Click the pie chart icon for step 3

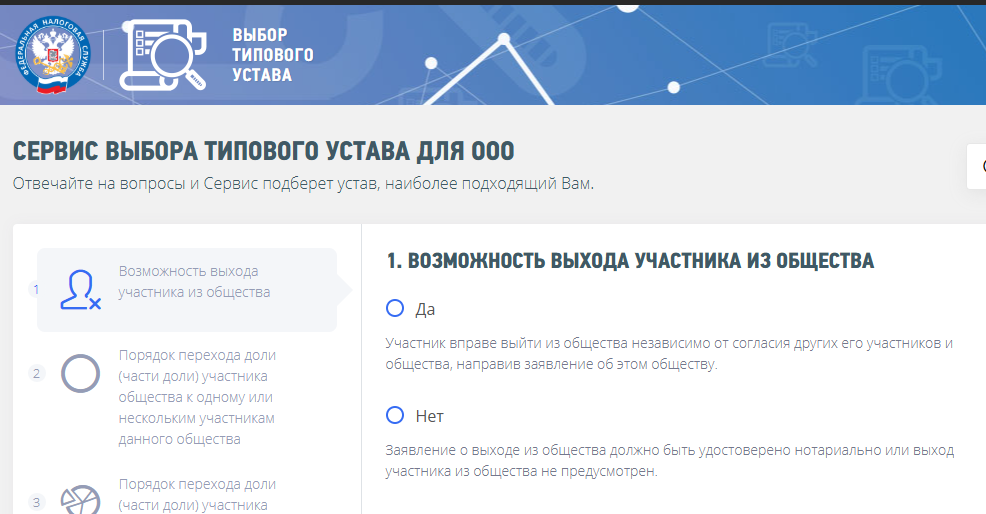pyautogui.click(x=80, y=499)
